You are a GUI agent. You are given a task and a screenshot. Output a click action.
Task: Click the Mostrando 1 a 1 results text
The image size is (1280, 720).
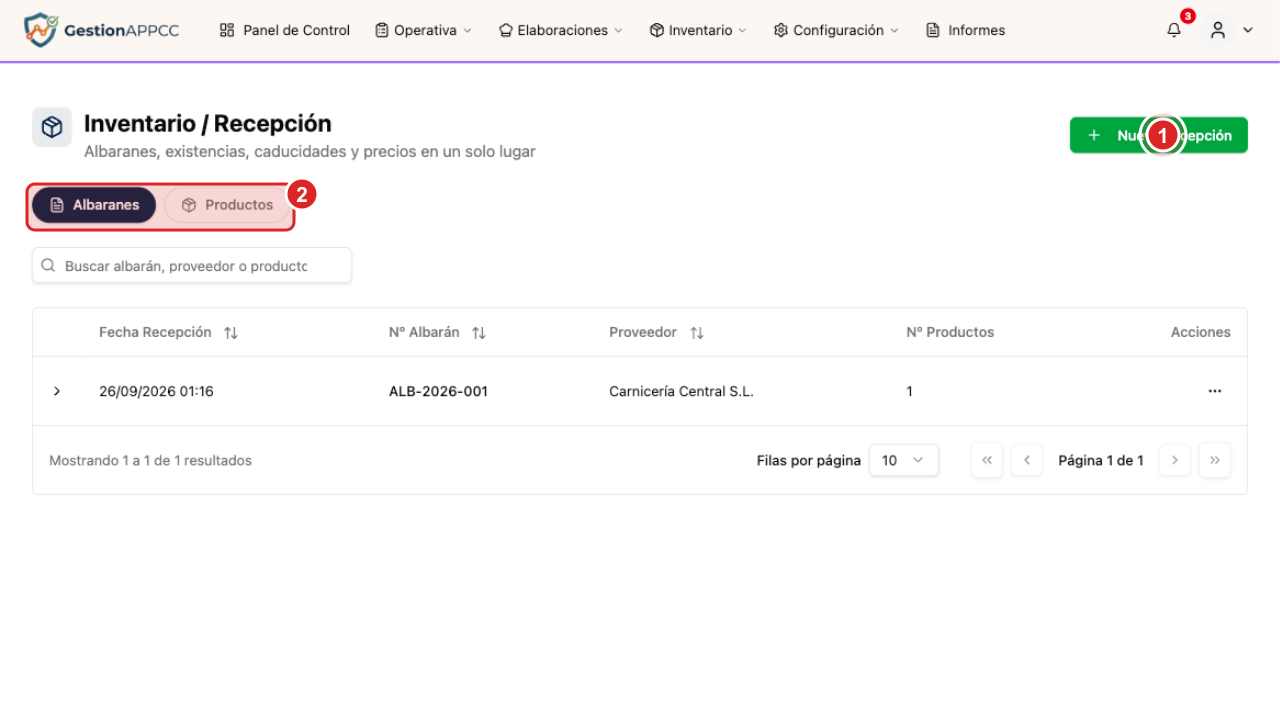(x=150, y=461)
